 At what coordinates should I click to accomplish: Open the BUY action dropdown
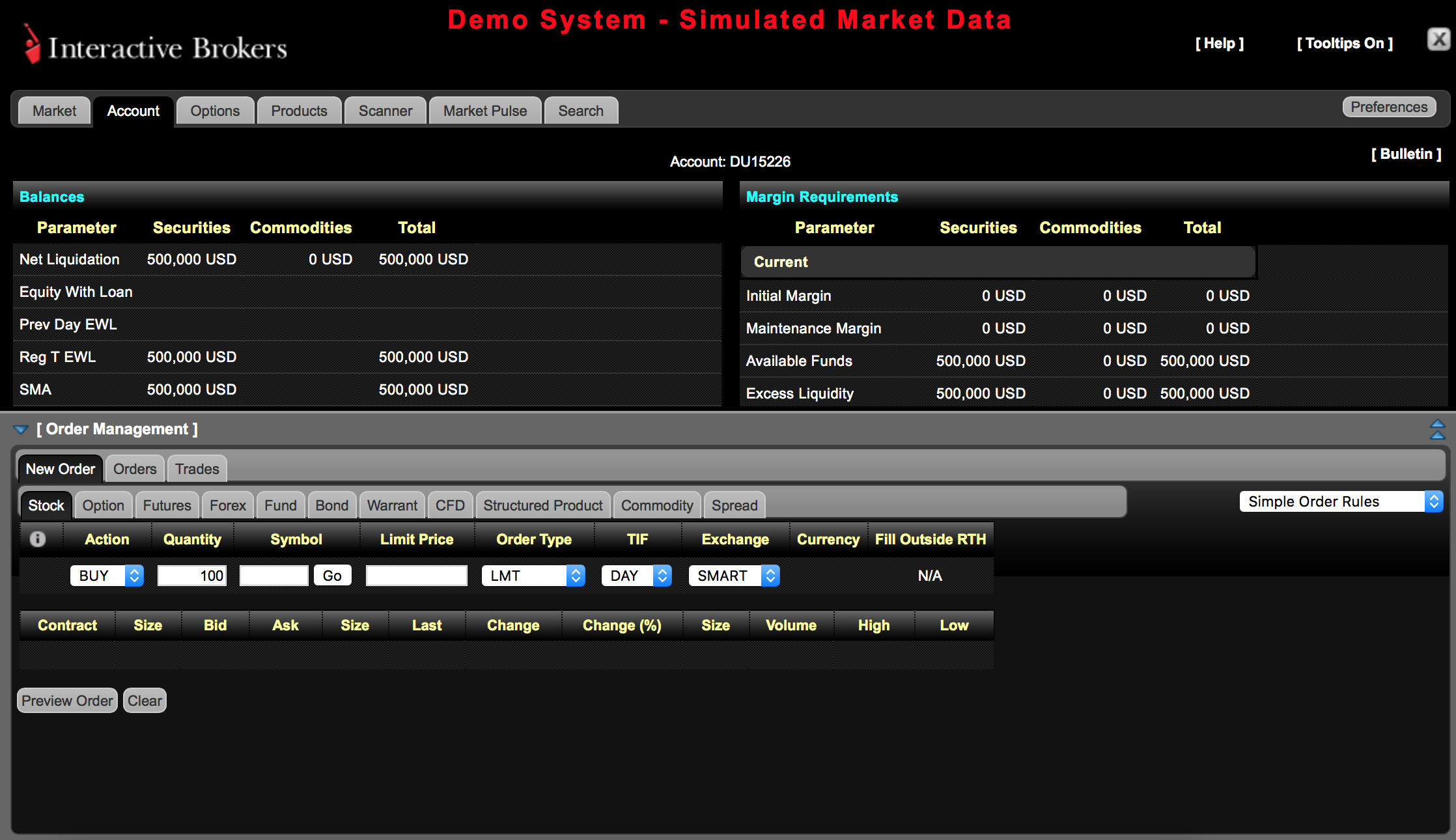click(x=107, y=576)
